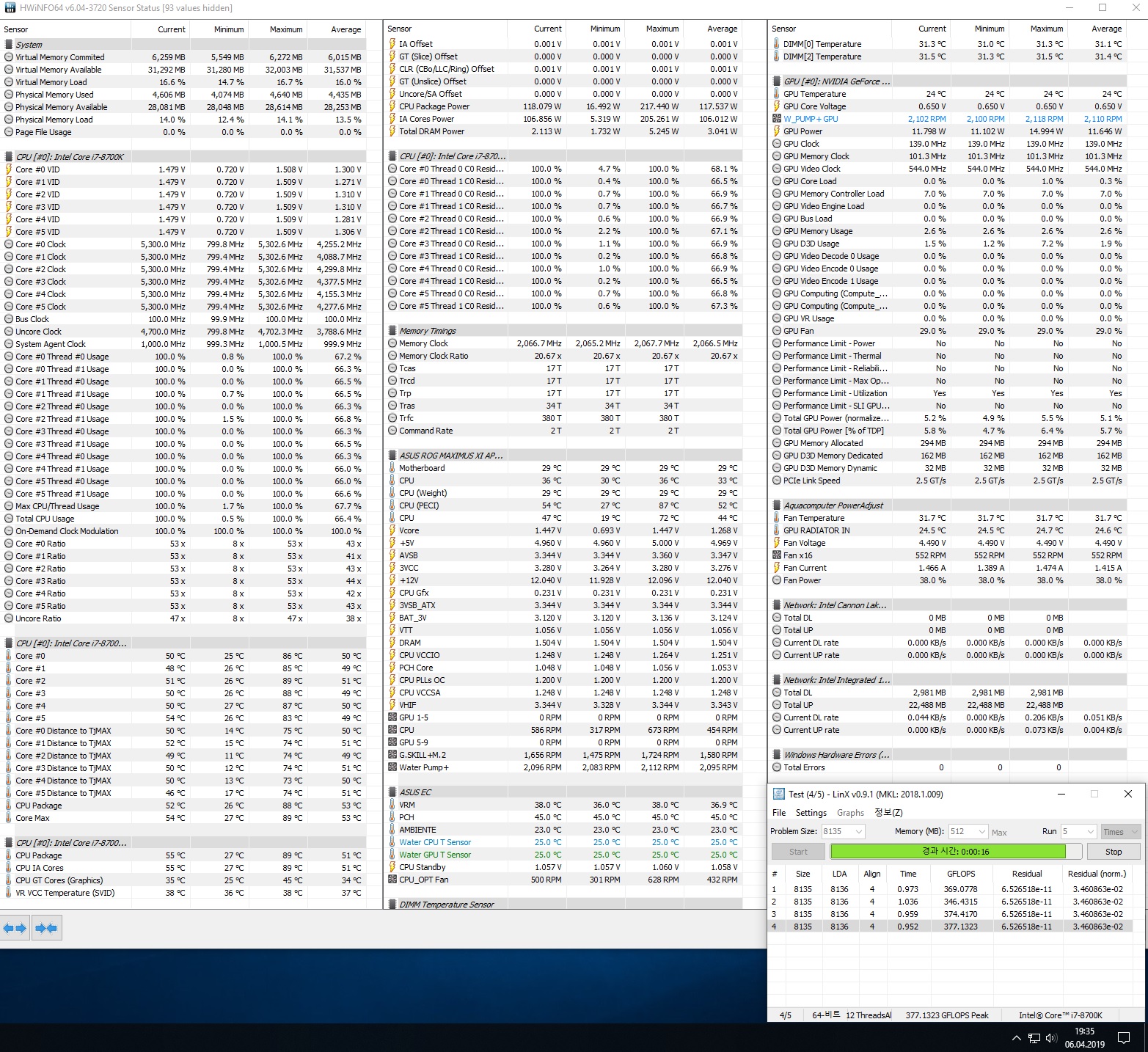Open the Action Center notification icon
The height and width of the screenshot is (1052, 1148).
1123,1038
